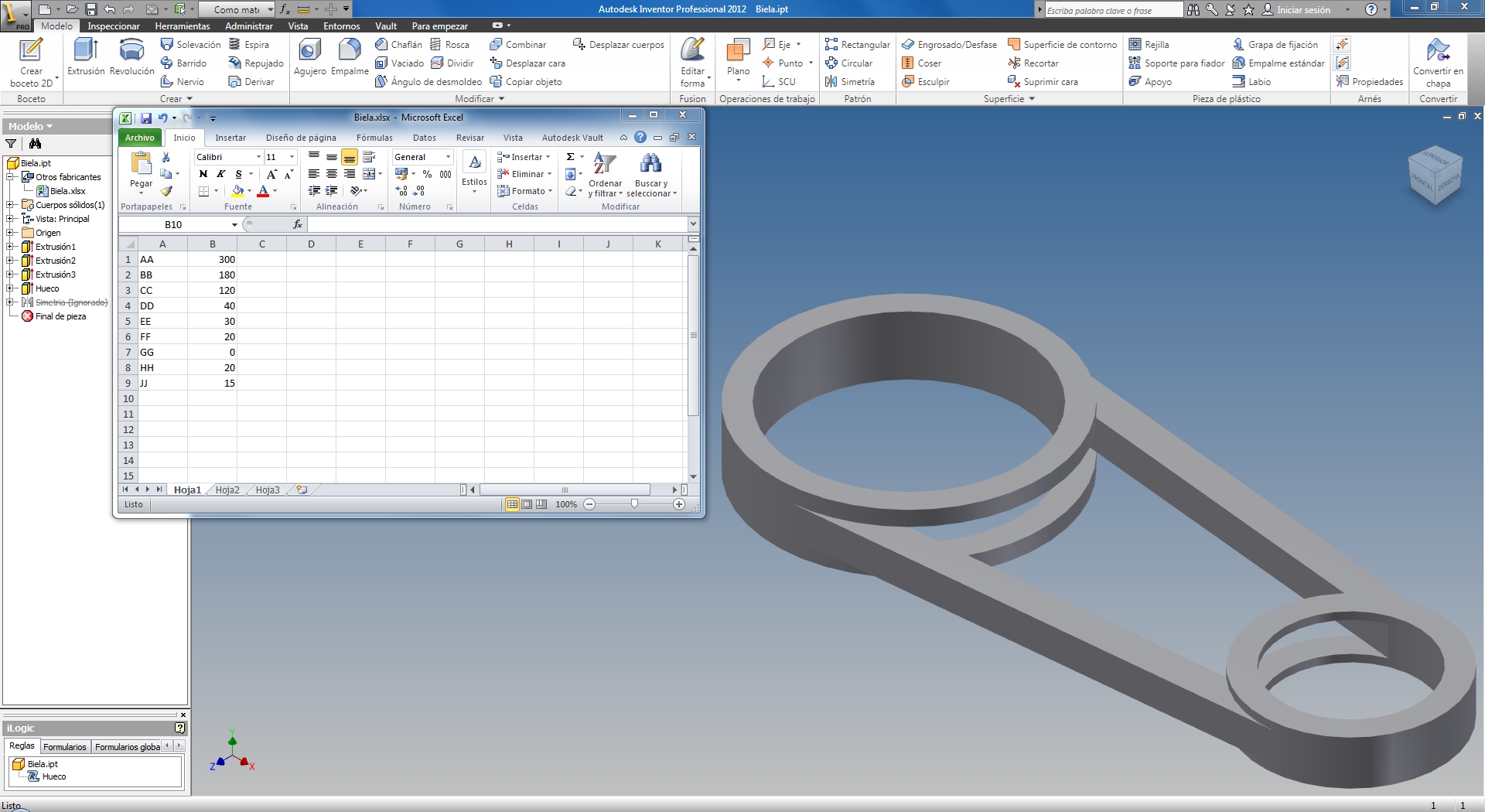
Task: Expand the Cuerpos sólidos(1) node
Action: [x=11, y=205]
